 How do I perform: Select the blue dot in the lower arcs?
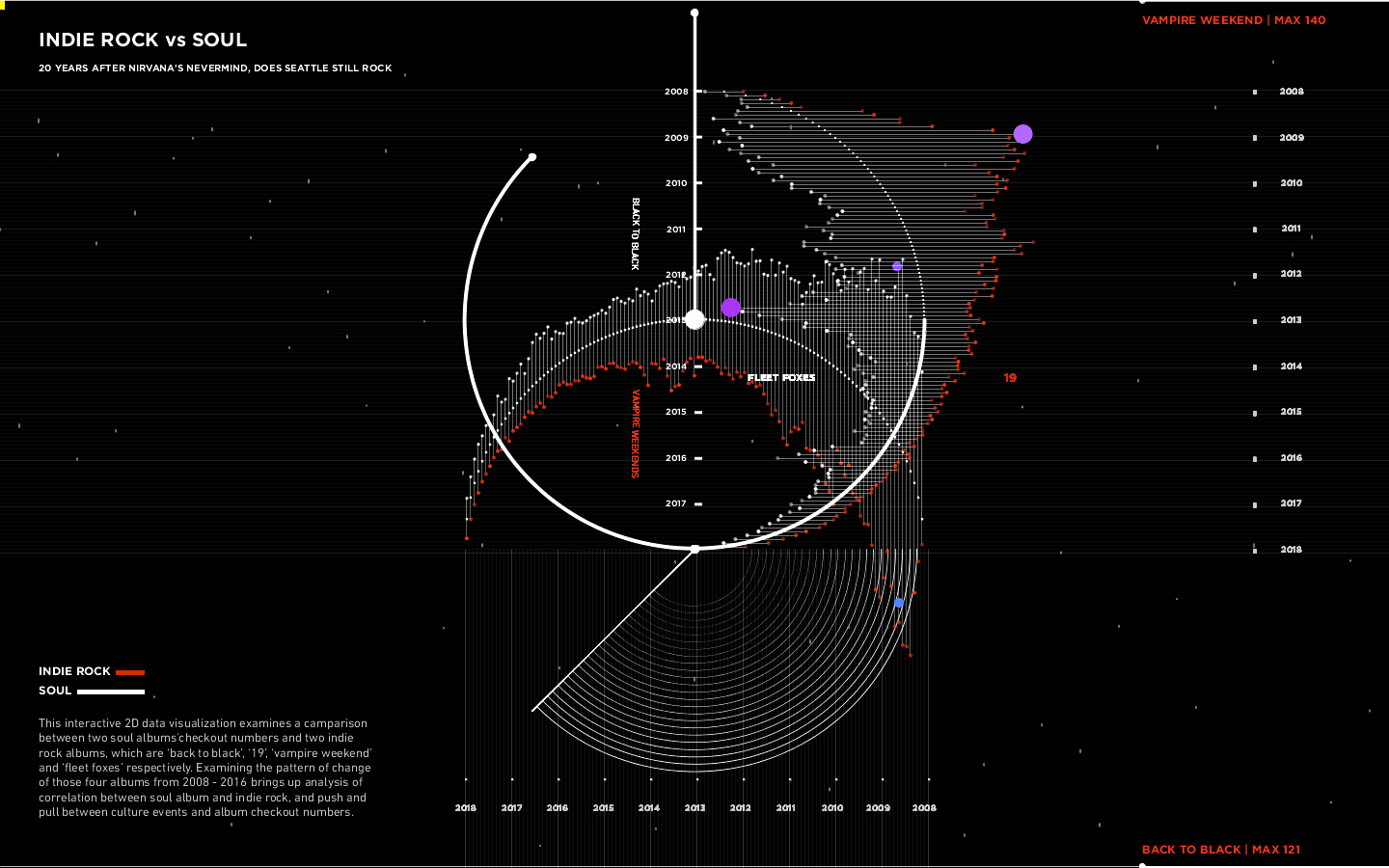899,603
